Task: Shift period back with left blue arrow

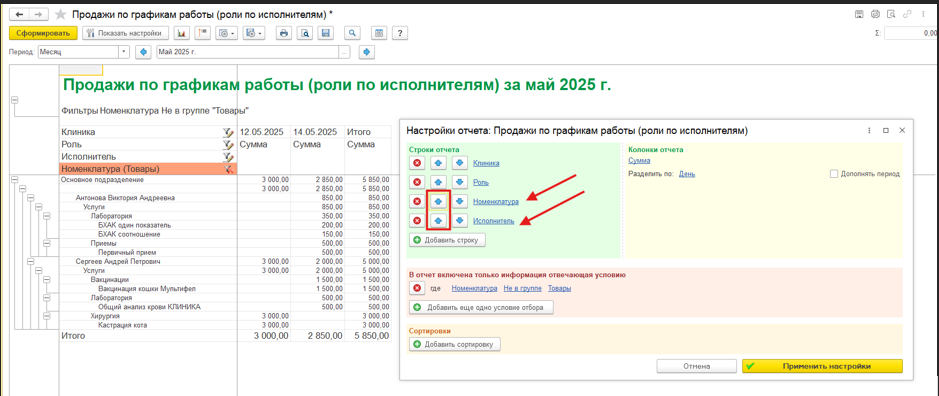Action: (143, 52)
